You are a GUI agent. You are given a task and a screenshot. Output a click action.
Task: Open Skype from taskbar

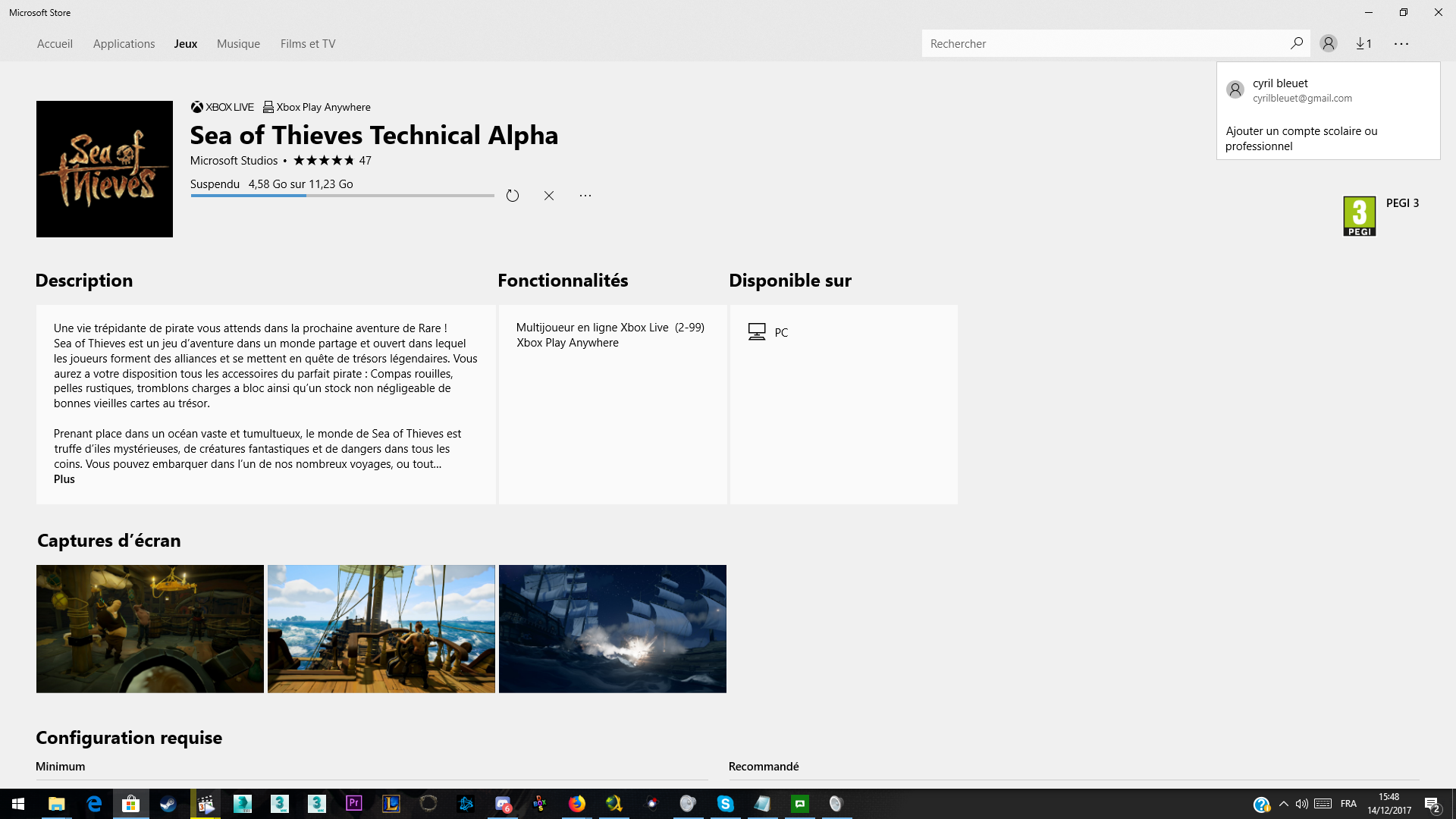(x=726, y=804)
